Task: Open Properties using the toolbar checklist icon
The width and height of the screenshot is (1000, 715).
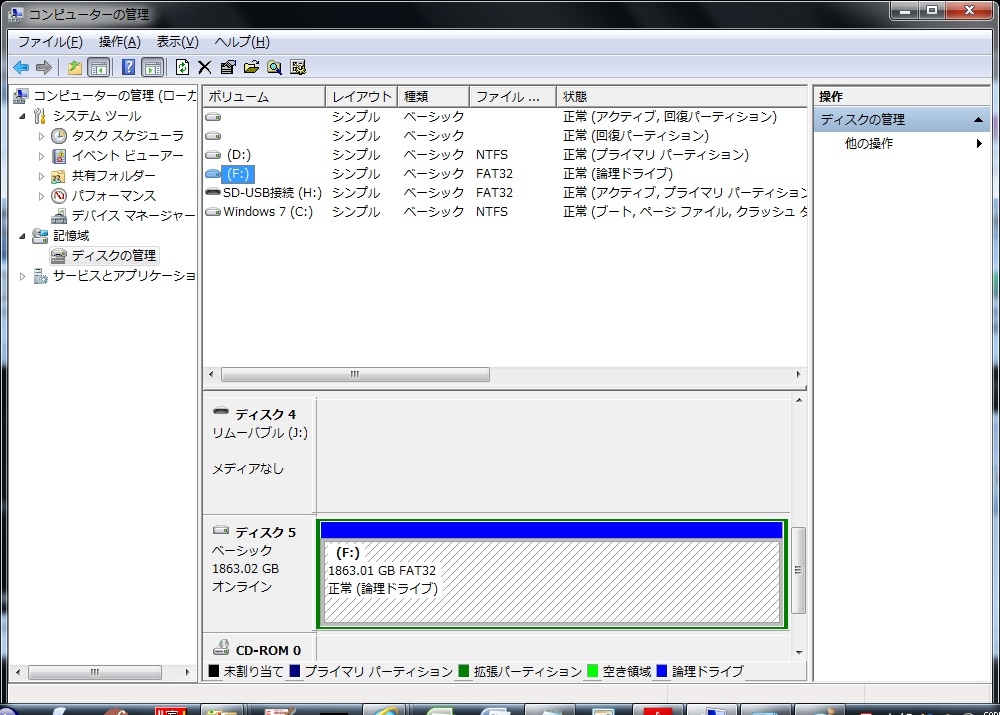Action: (x=228, y=67)
